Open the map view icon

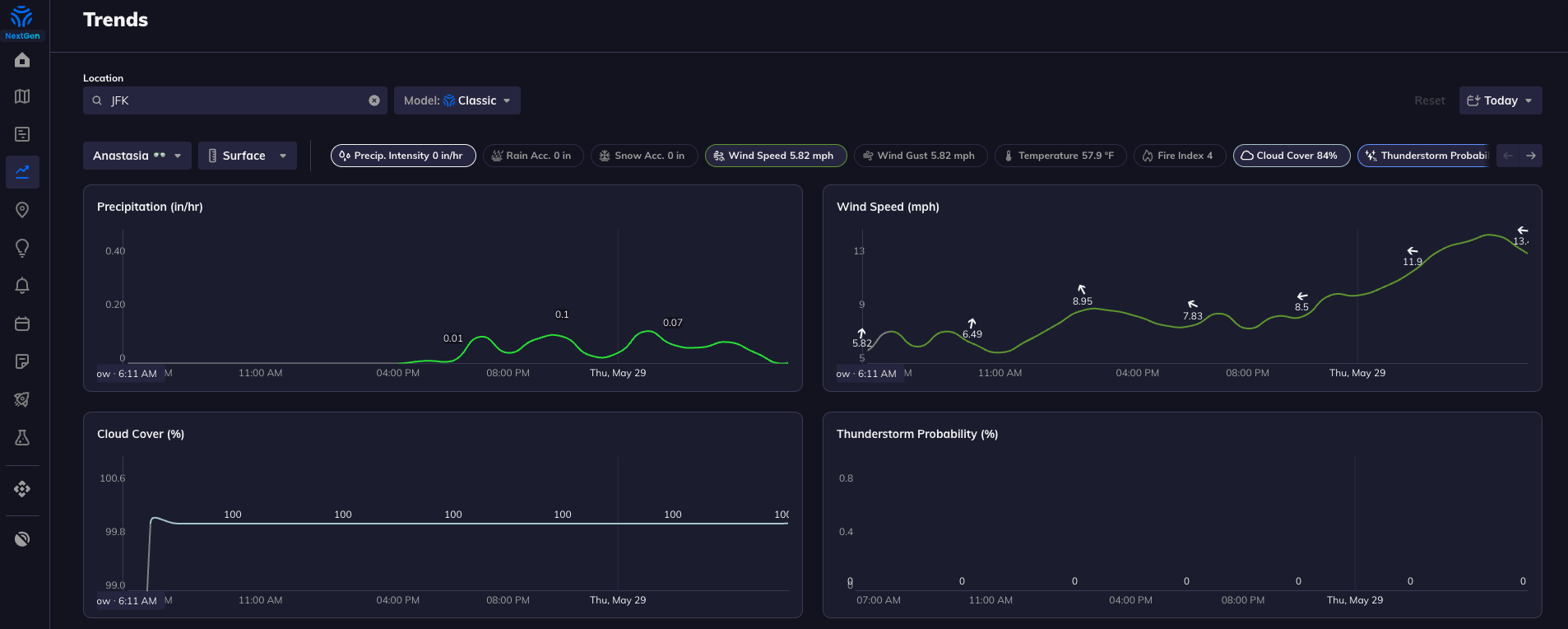click(x=22, y=96)
